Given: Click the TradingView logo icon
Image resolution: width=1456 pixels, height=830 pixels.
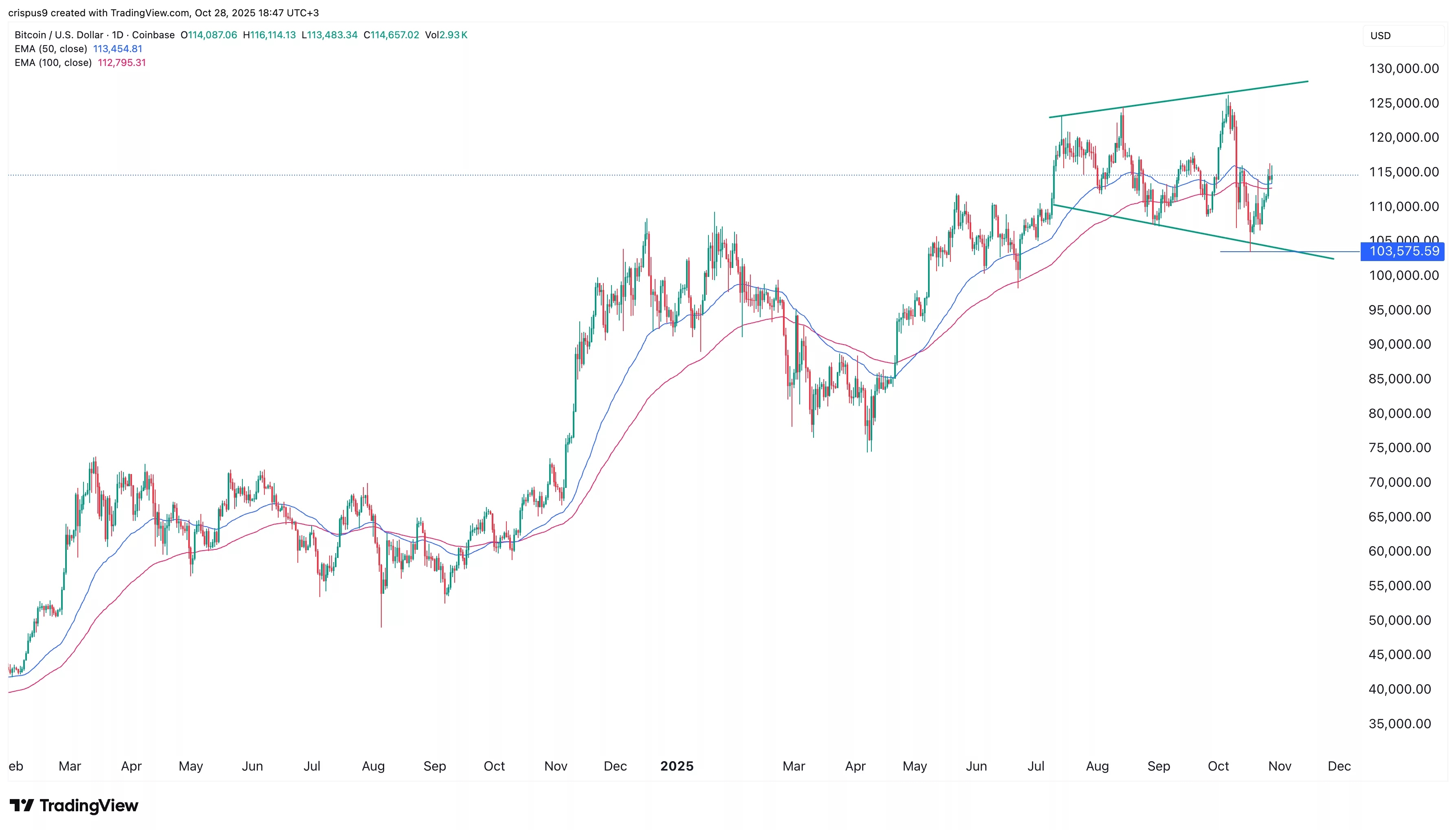Looking at the screenshot, I should pos(22,805).
